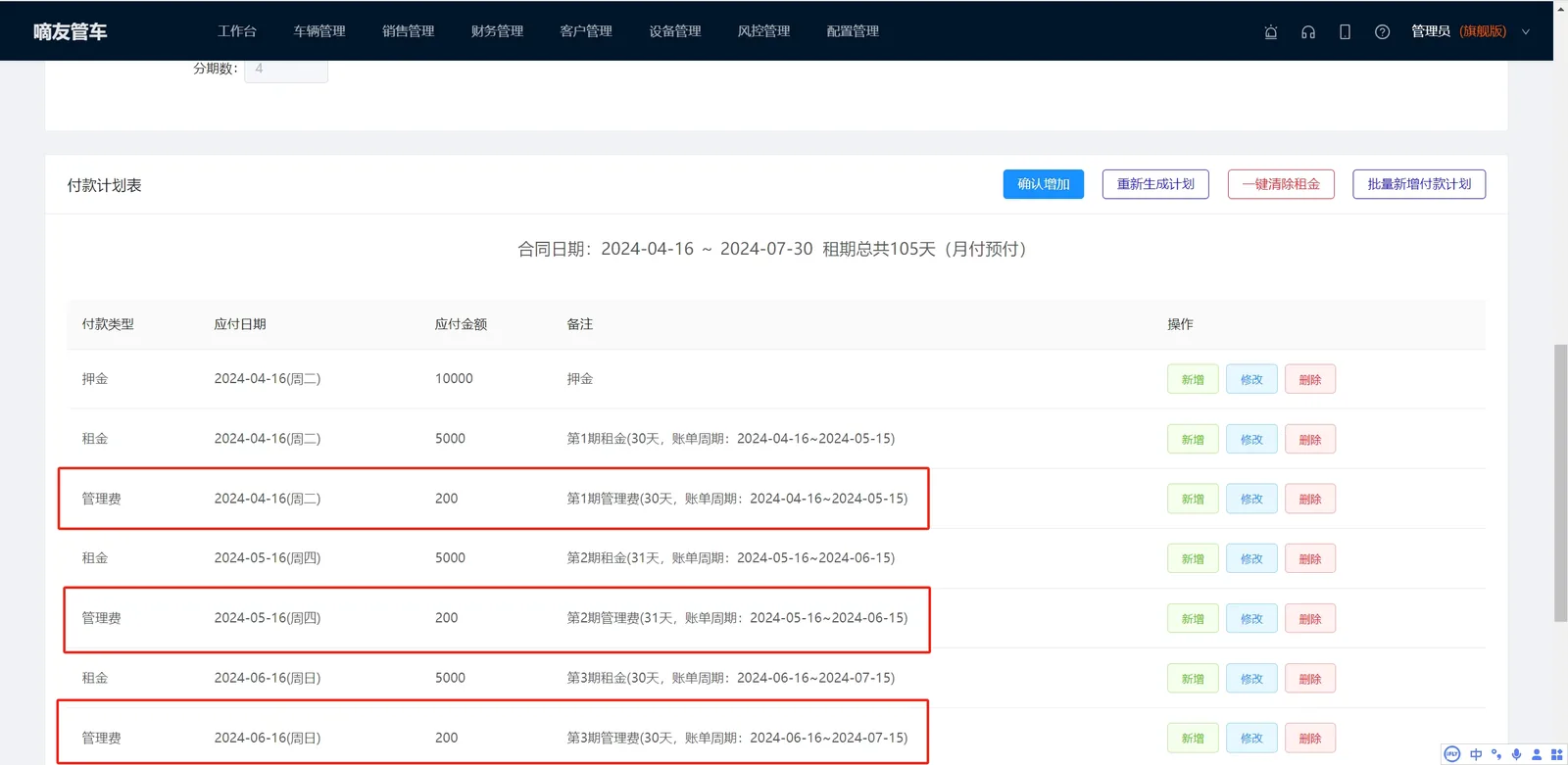Open the 风控管理 menu
The height and width of the screenshot is (765, 1568).
coord(763,31)
